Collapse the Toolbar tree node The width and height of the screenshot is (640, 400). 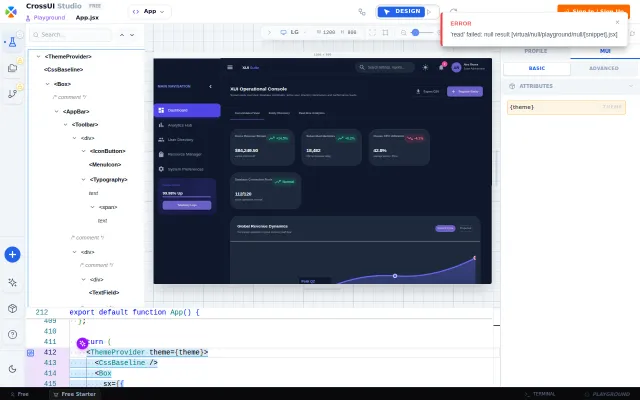point(65,124)
